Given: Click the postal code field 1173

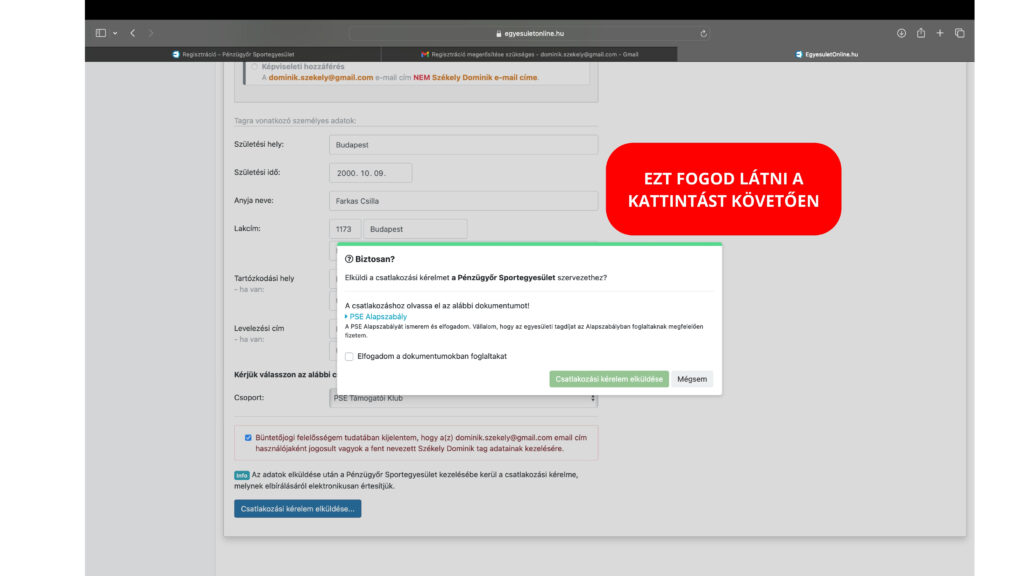Looking at the screenshot, I should [x=344, y=229].
